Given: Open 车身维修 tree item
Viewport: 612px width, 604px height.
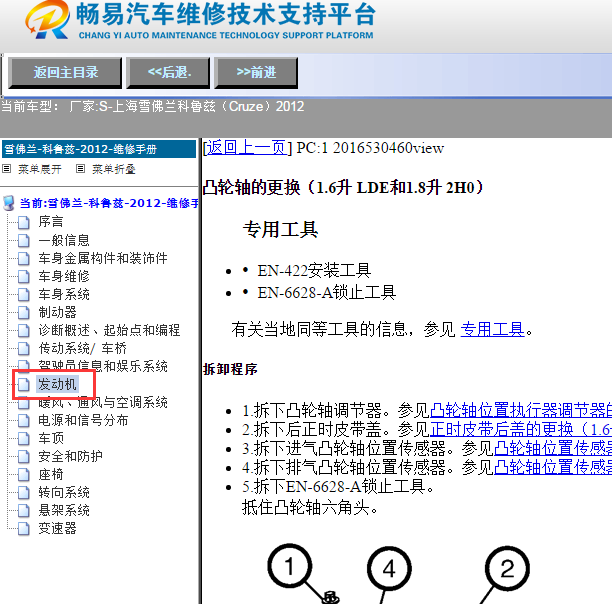Looking at the screenshot, I should point(64,276).
